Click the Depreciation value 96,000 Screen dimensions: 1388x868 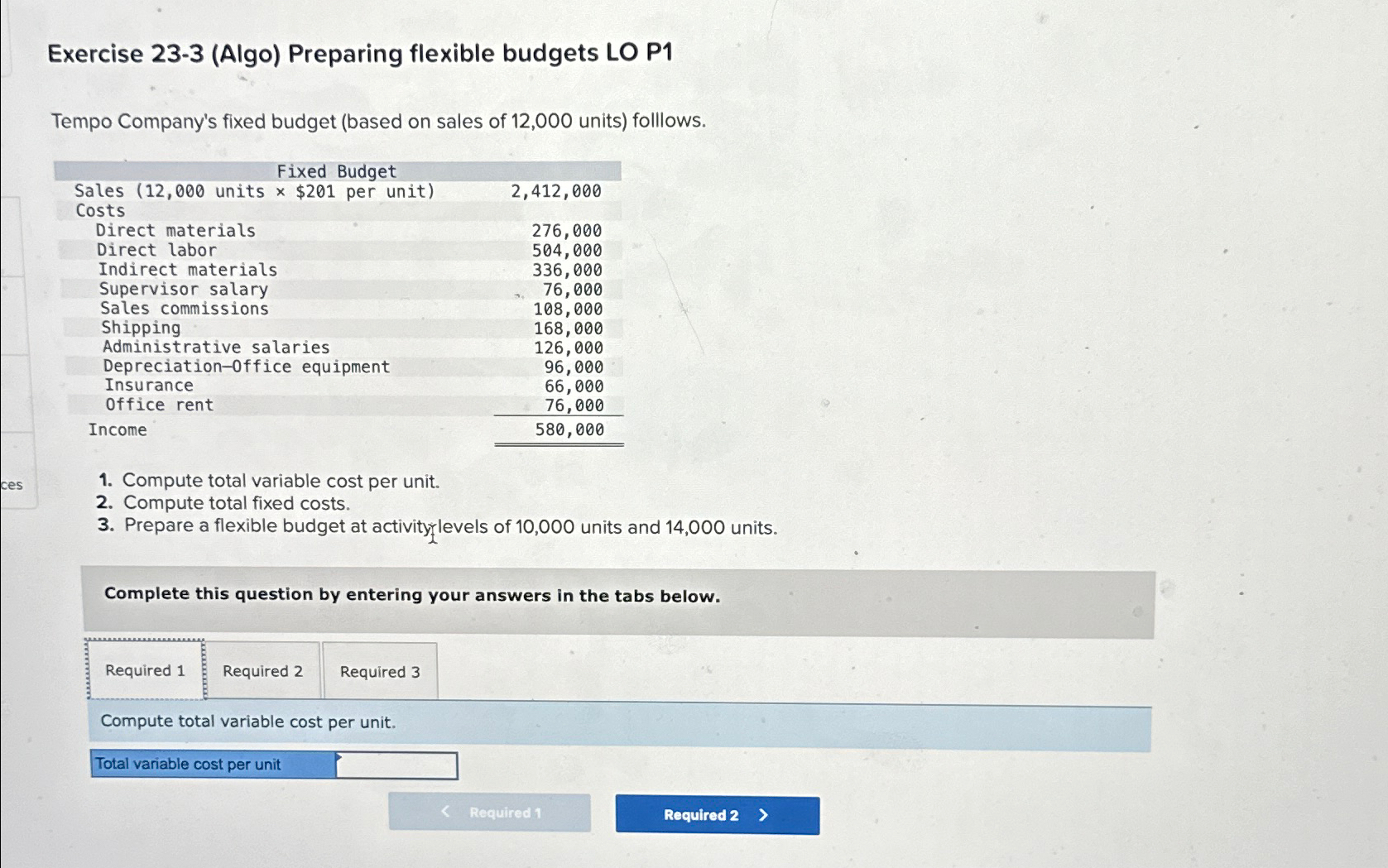[574, 367]
